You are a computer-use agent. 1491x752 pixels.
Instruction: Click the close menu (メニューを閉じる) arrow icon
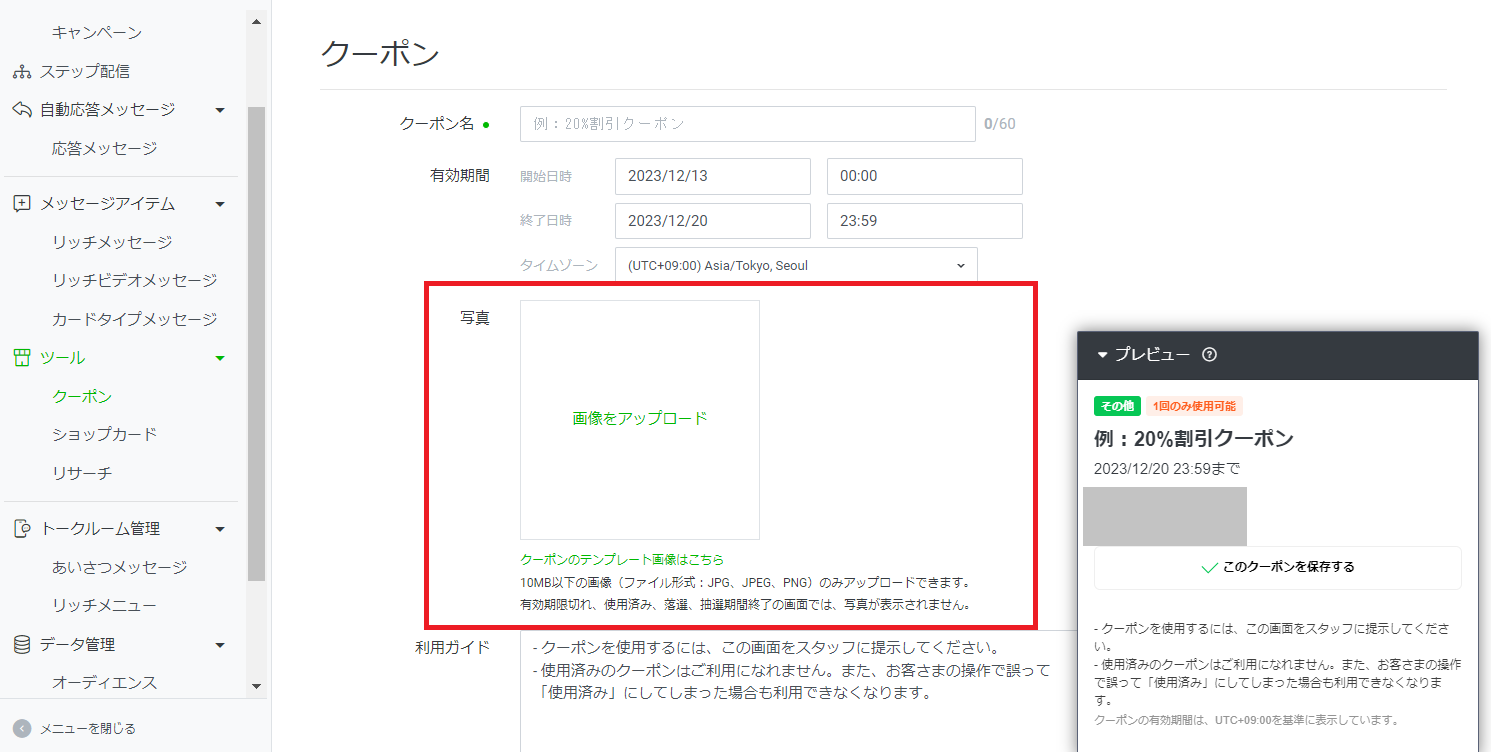click(x=22, y=728)
